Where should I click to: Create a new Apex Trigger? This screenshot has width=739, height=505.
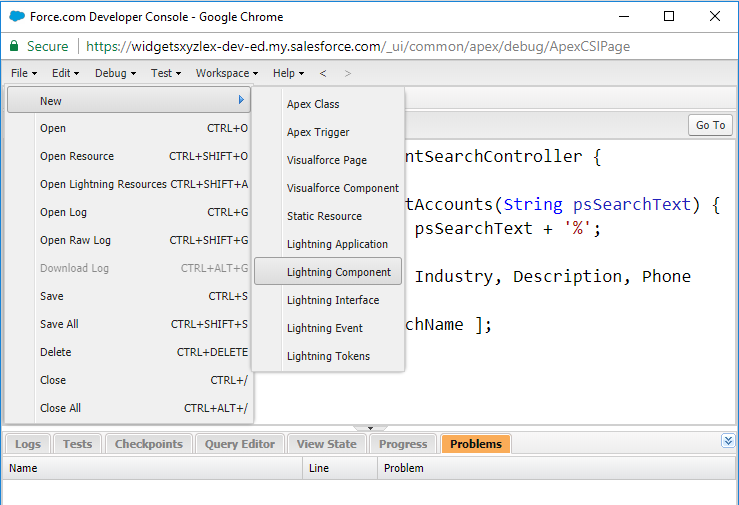click(x=328, y=132)
